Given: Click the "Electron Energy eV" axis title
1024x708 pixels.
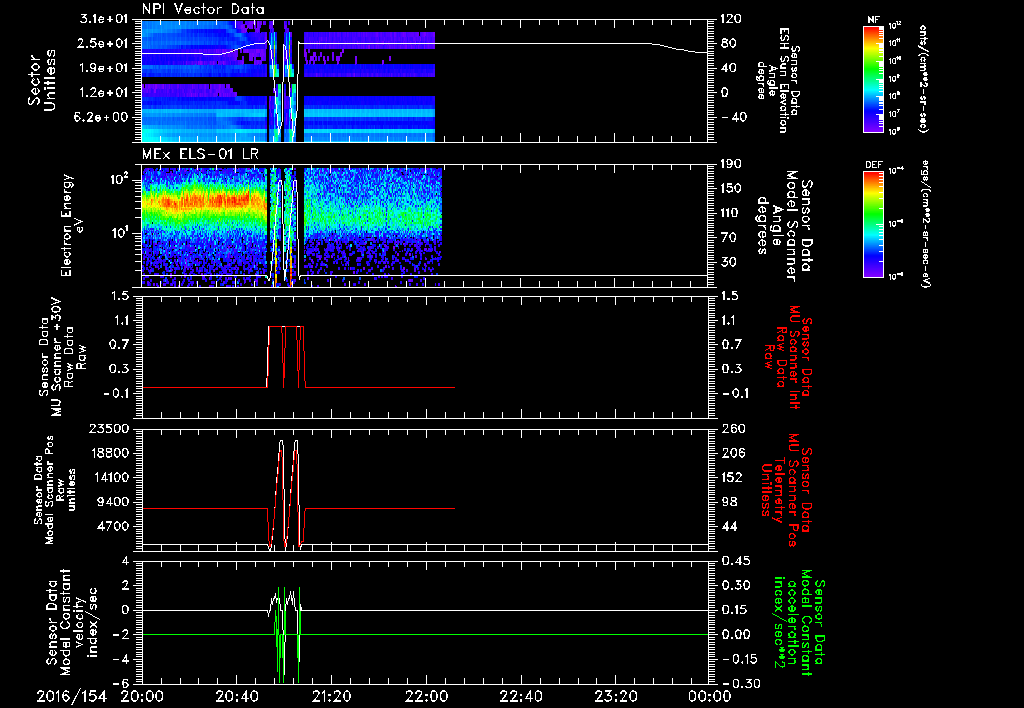Looking at the screenshot, I should coord(72,225).
